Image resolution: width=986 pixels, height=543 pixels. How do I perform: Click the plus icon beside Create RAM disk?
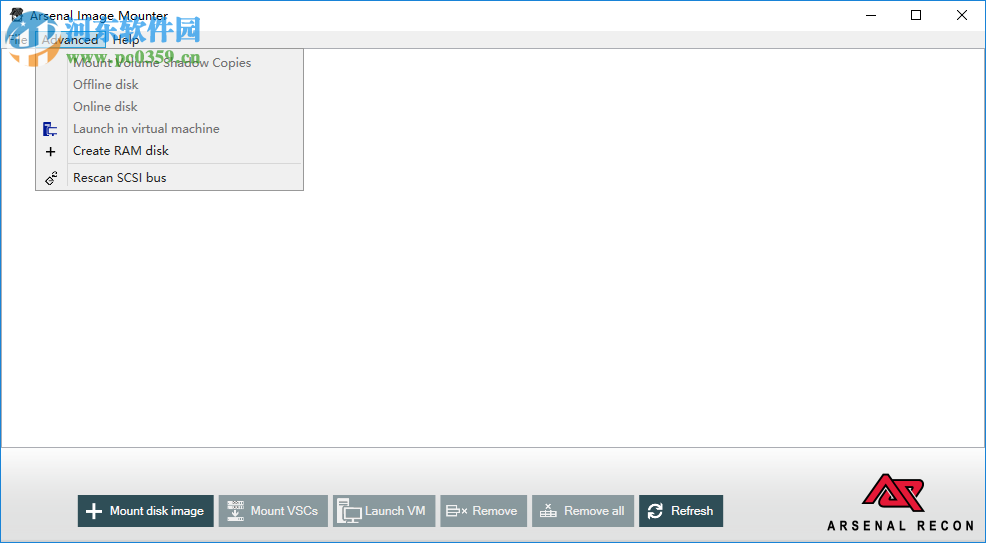(50, 151)
